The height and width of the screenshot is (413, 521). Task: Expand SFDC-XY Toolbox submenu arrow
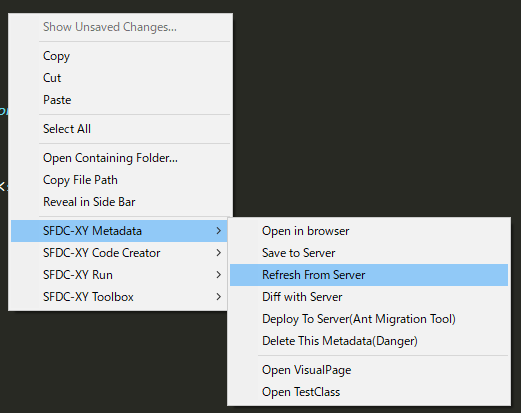click(x=218, y=297)
